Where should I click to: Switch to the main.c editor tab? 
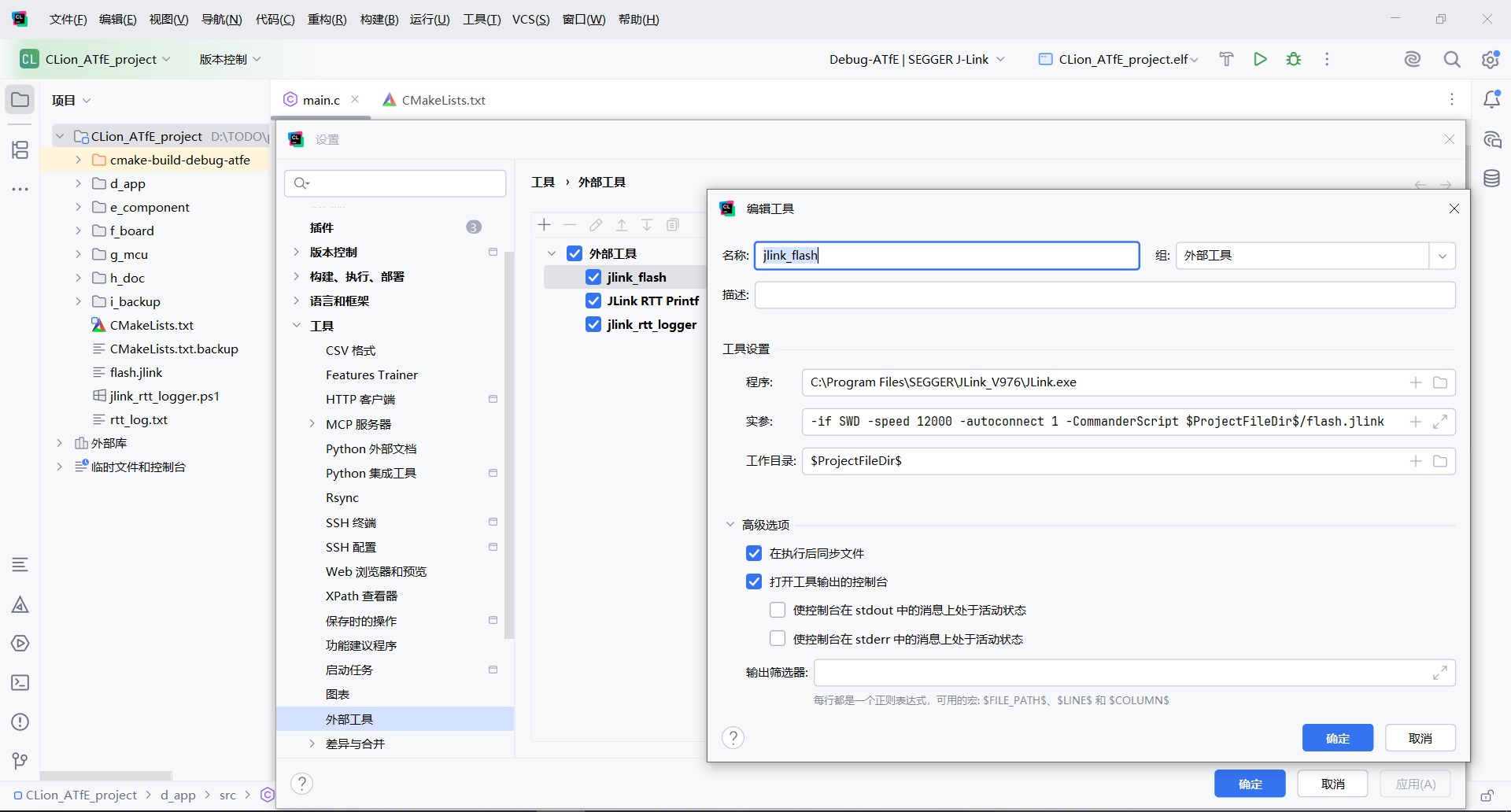coord(321,100)
